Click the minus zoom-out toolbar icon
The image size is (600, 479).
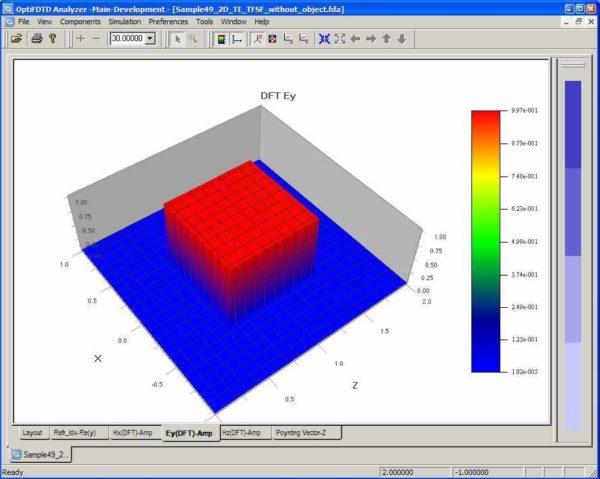point(96,38)
